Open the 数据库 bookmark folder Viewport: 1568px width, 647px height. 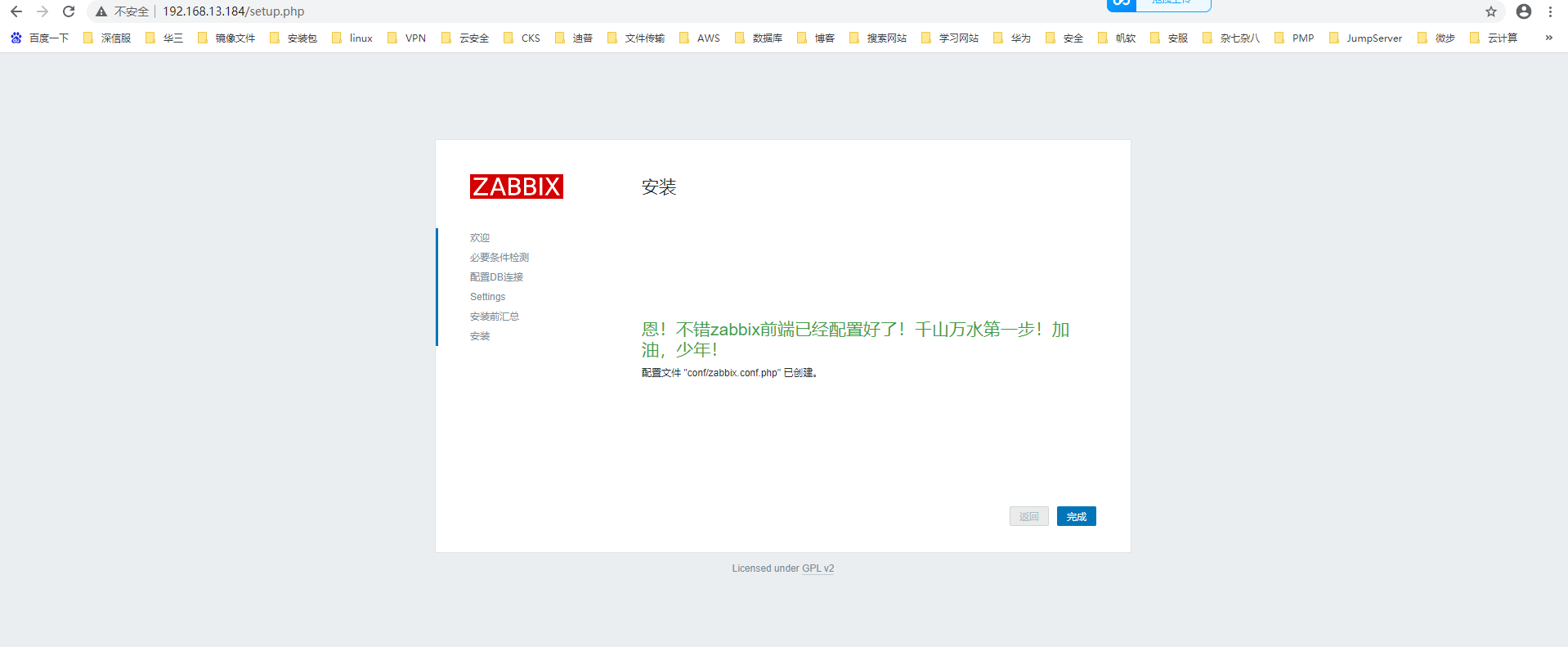pos(759,38)
